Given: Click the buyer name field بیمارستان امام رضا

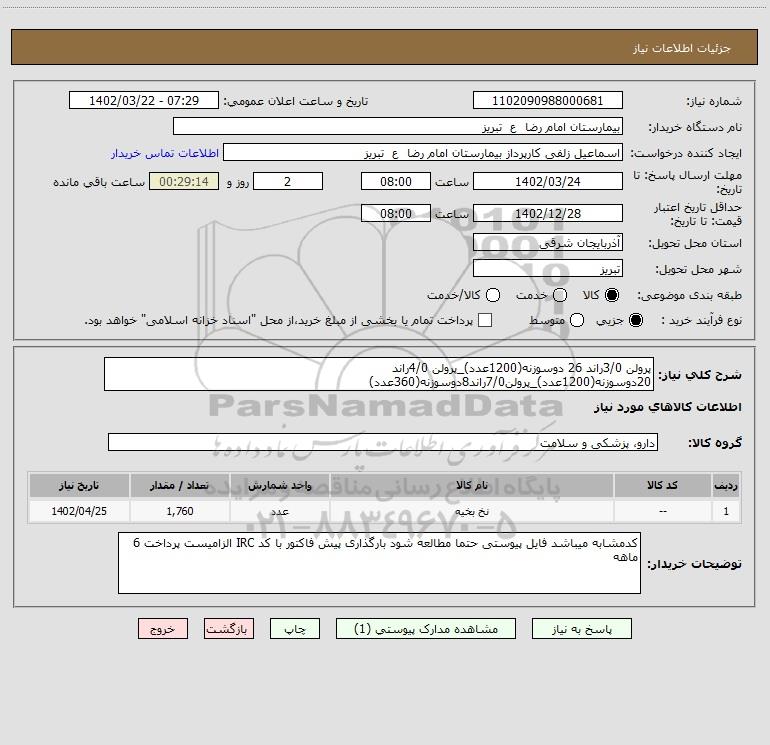Looking at the screenshot, I should coord(398,127).
